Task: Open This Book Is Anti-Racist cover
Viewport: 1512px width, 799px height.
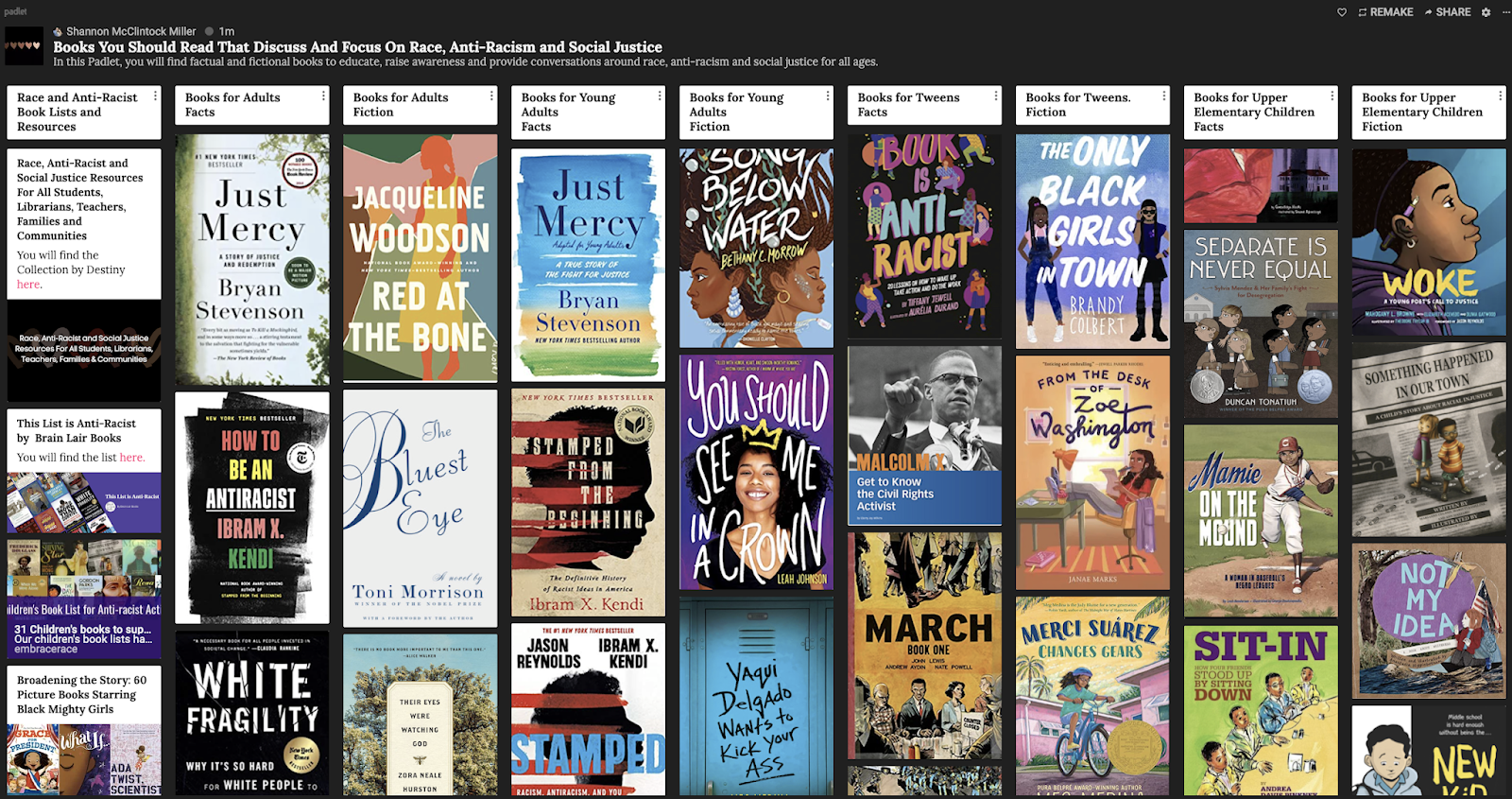Action: pyautogui.click(x=925, y=236)
